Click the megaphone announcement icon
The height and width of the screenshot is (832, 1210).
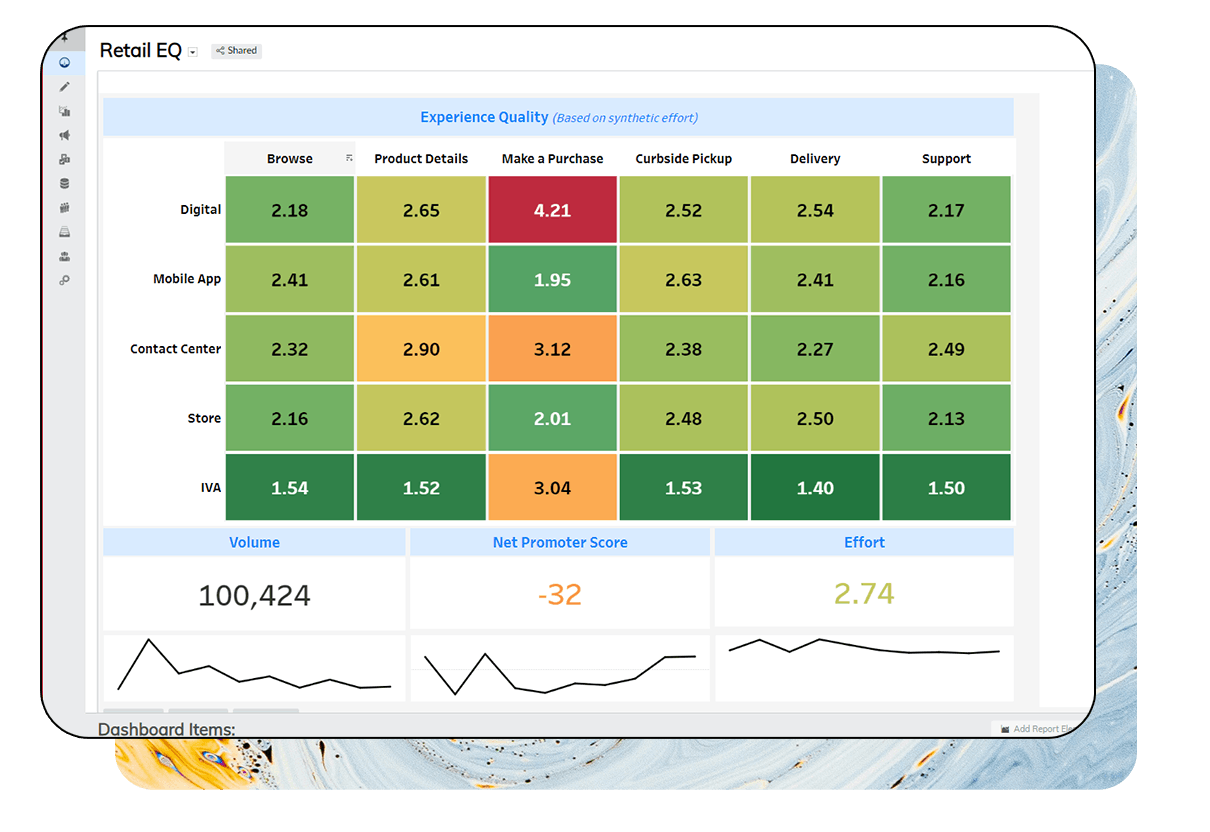point(64,135)
